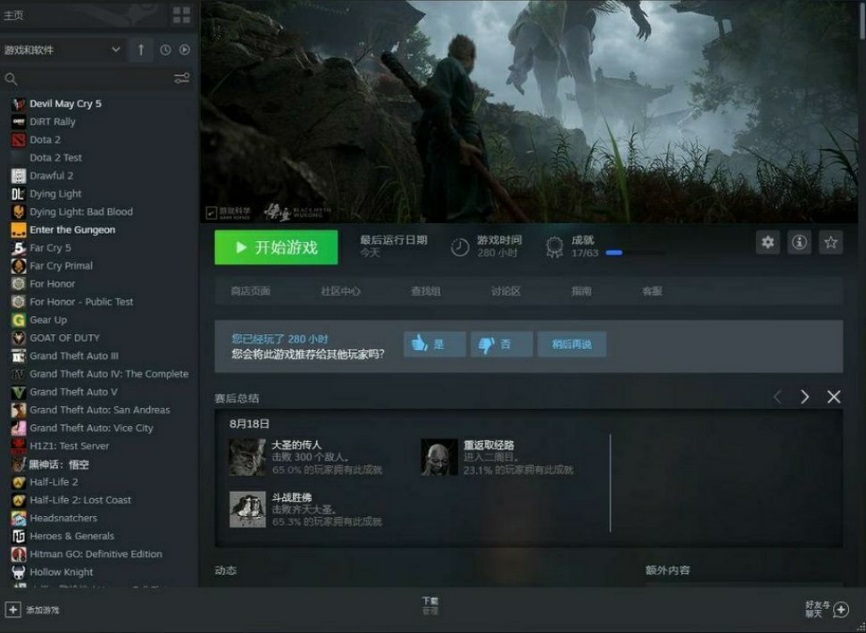Toggle the ready-to-play filter icon

point(184,50)
